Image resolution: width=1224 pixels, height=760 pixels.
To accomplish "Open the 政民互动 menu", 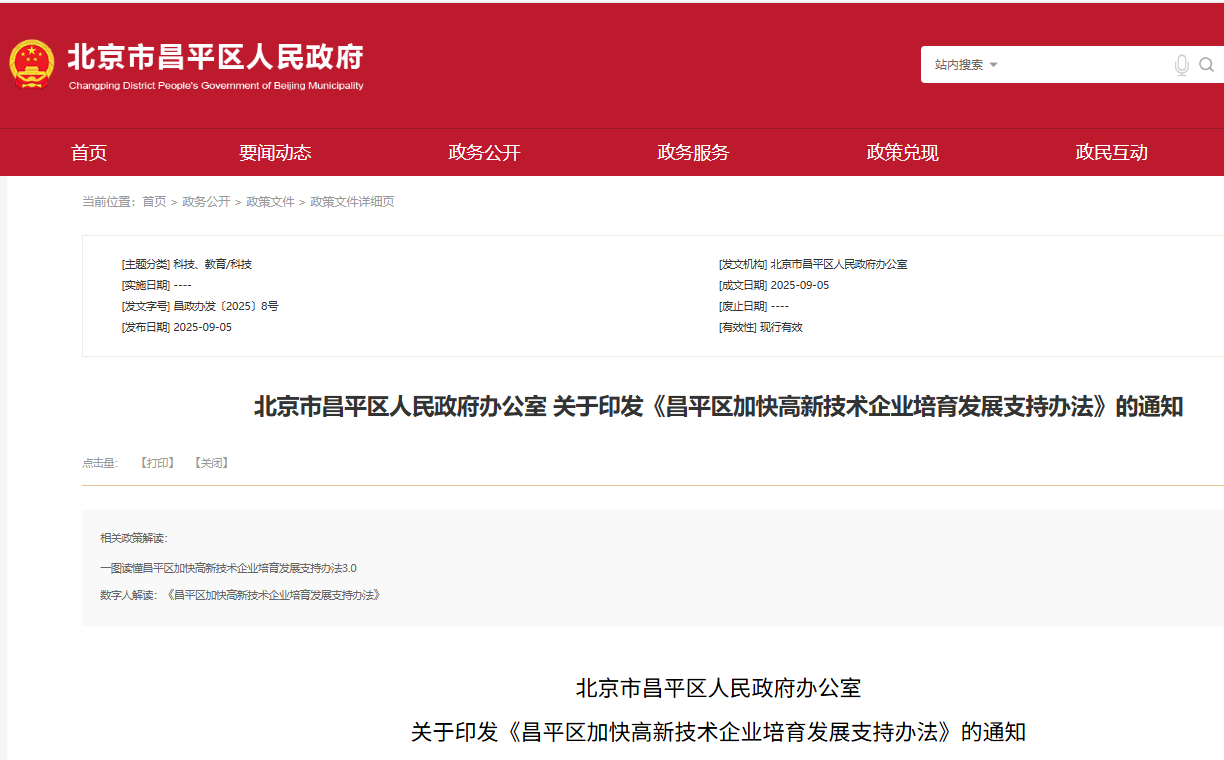I will click(x=1111, y=152).
